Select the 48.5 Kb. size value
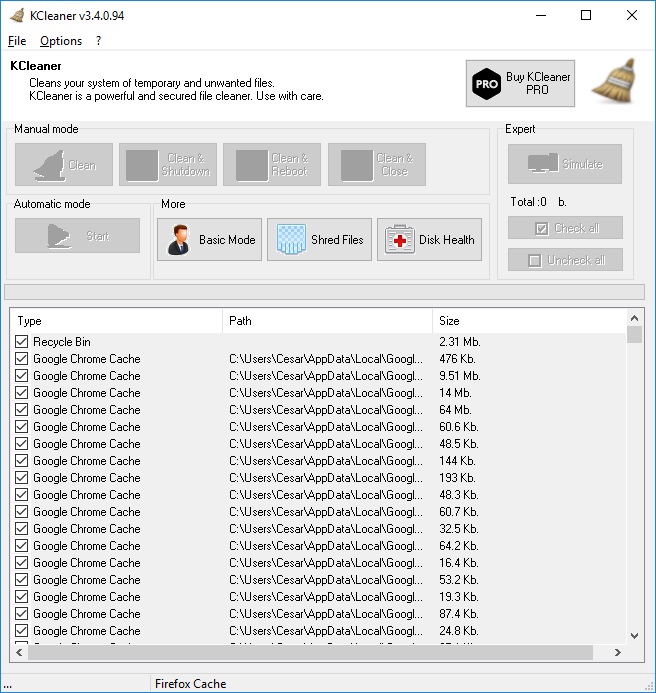The width and height of the screenshot is (656, 693). 459,444
